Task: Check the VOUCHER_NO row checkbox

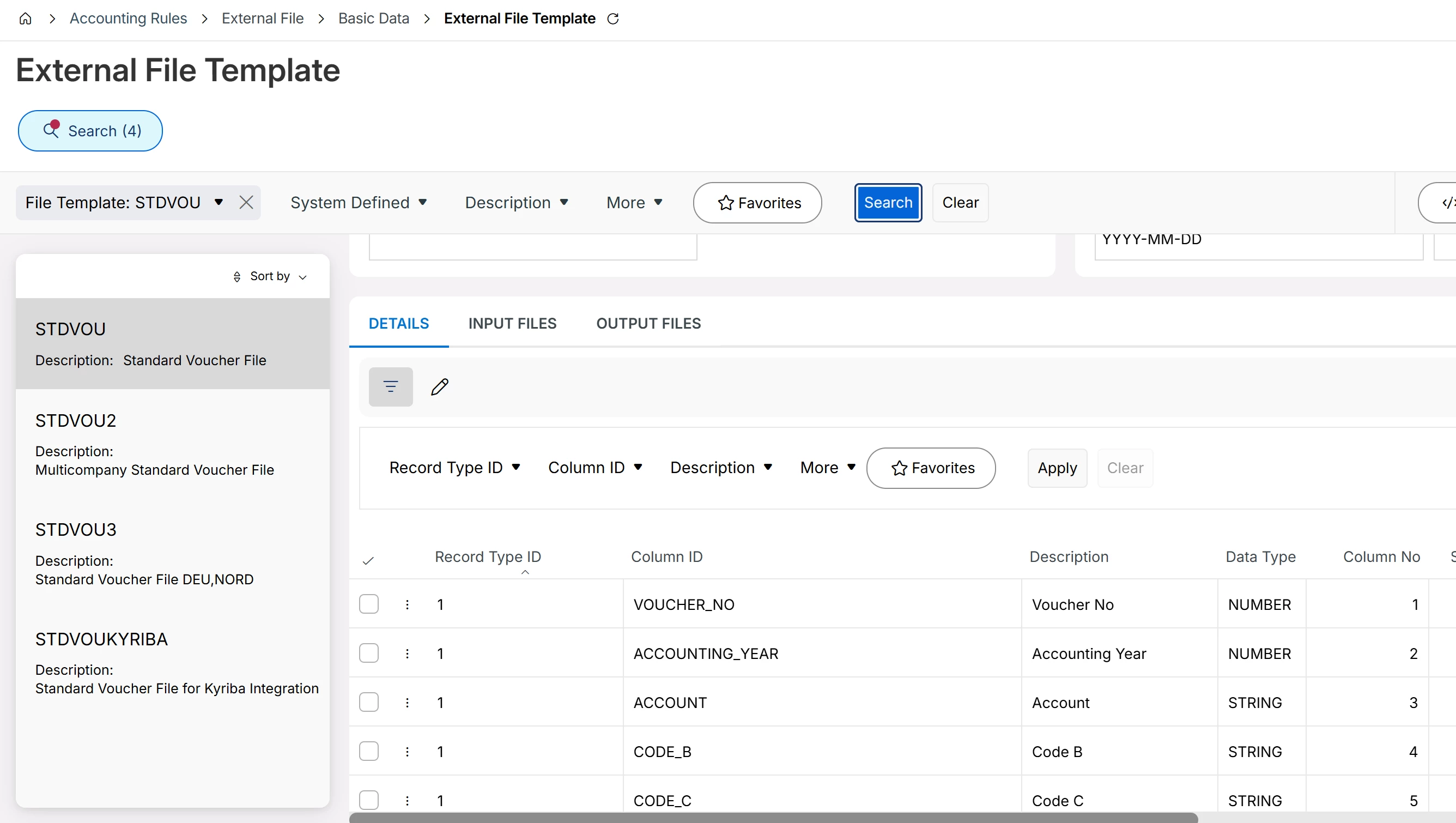Action: tap(369, 604)
